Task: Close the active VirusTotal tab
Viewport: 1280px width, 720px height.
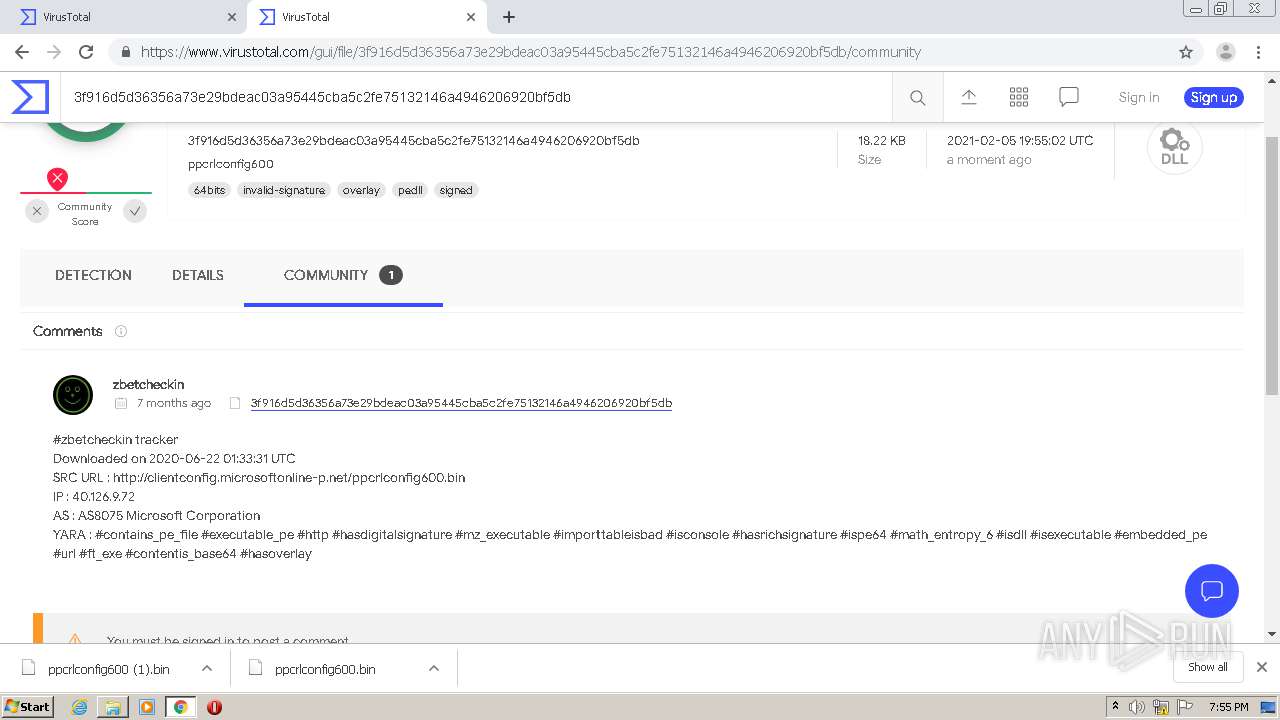Action: point(471,17)
